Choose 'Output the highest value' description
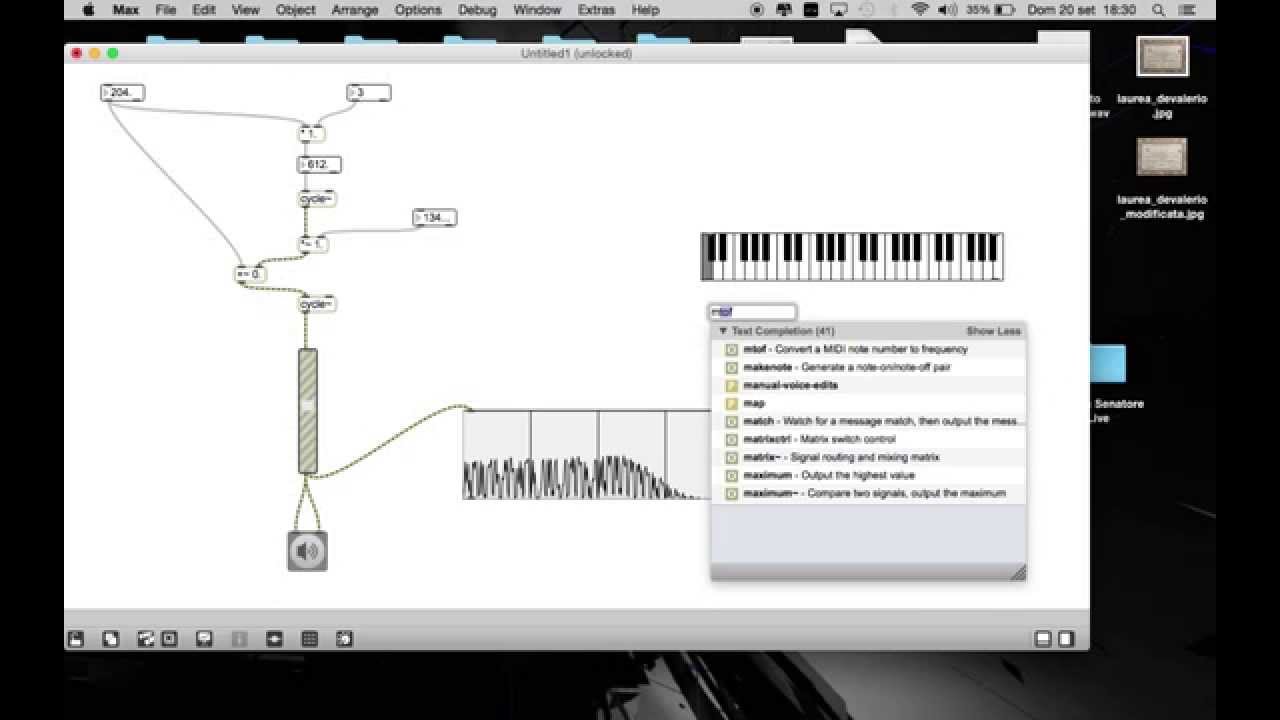 click(858, 476)
